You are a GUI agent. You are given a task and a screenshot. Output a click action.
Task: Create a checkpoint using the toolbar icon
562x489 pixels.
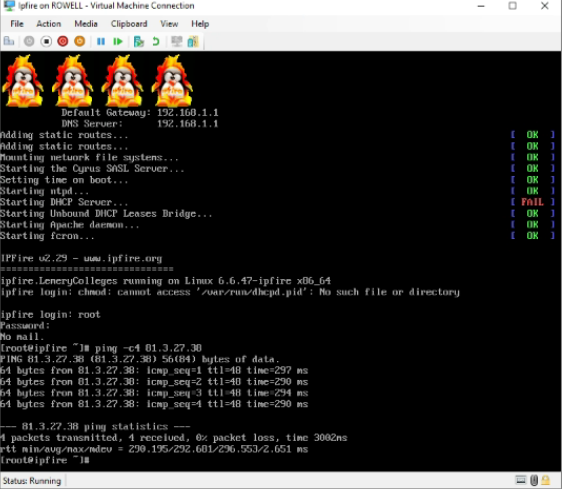point(139,42)
